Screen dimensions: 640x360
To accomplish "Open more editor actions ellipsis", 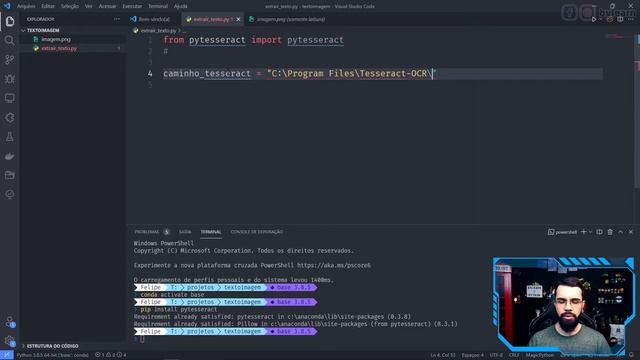I will (631, 19).
